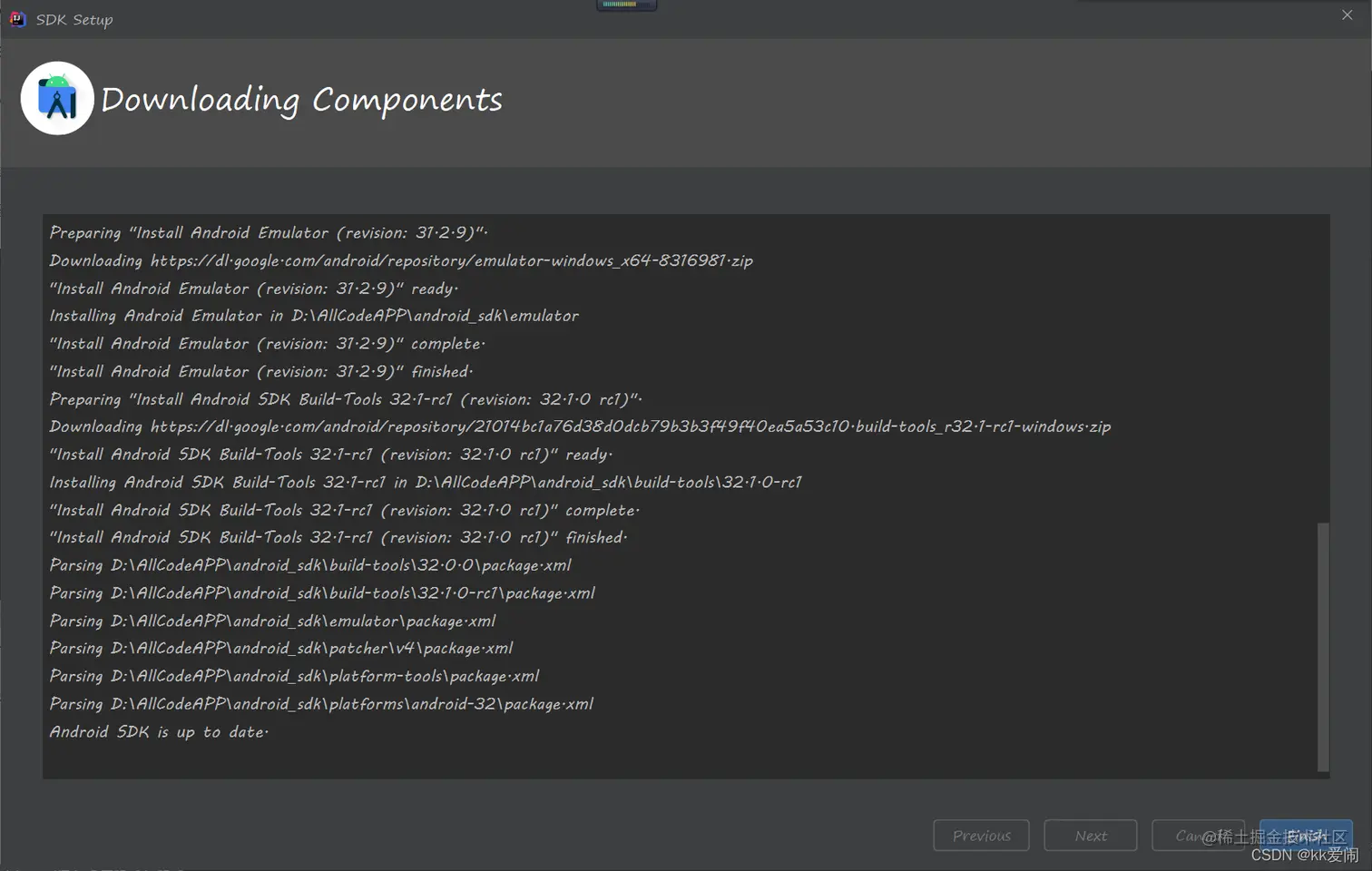1372x871 pixels.
Task: Click 'Installing Android Emulator in D:\AllCodeAPP' line
Action: pos(314,316)
